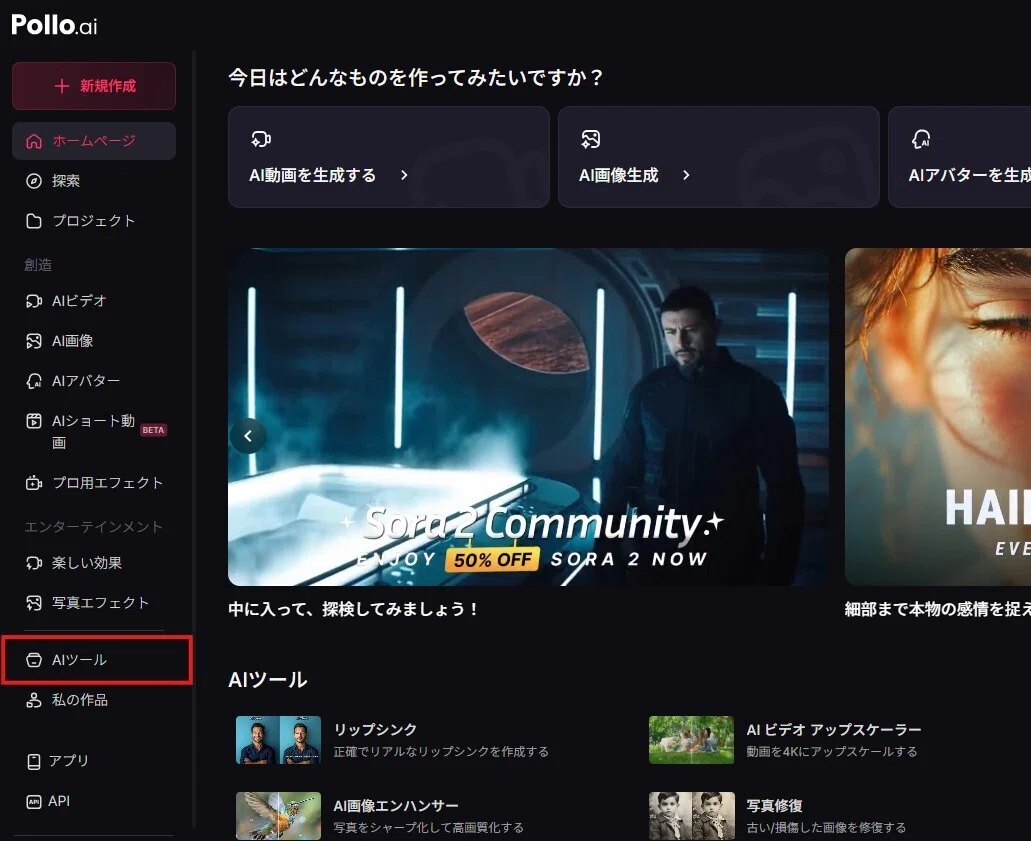Click the home icon beside ホームページ
This screenshot has width=1031, height=841.
click(34, 141)
